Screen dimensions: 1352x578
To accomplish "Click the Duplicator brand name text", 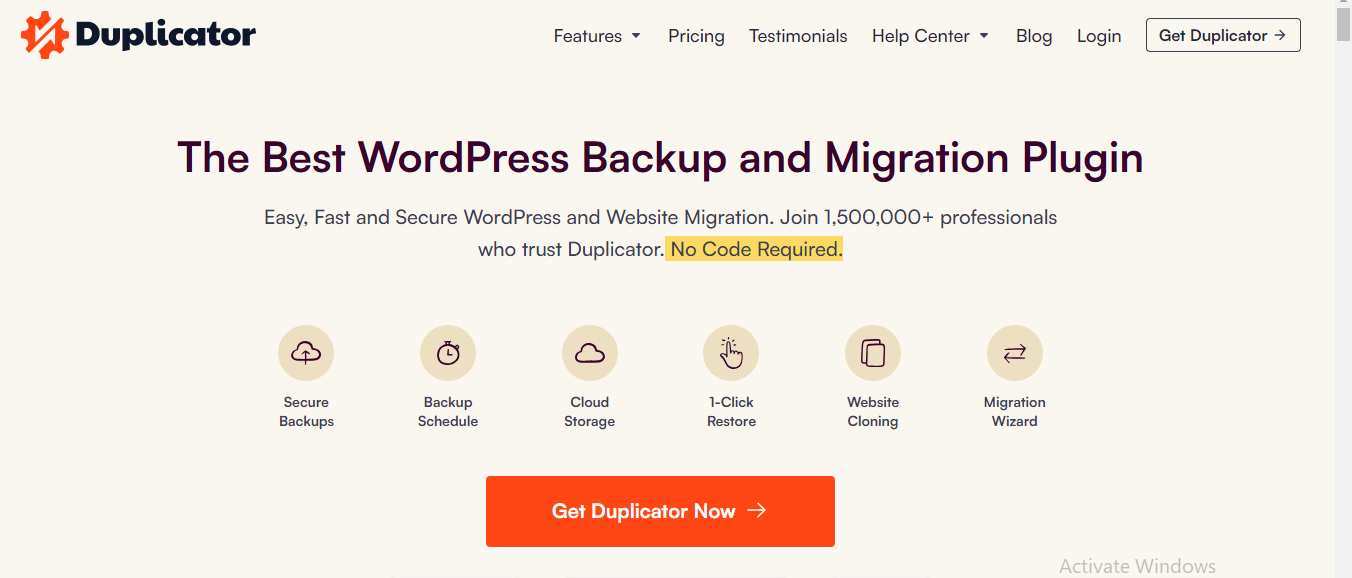I will coord(166,35).
